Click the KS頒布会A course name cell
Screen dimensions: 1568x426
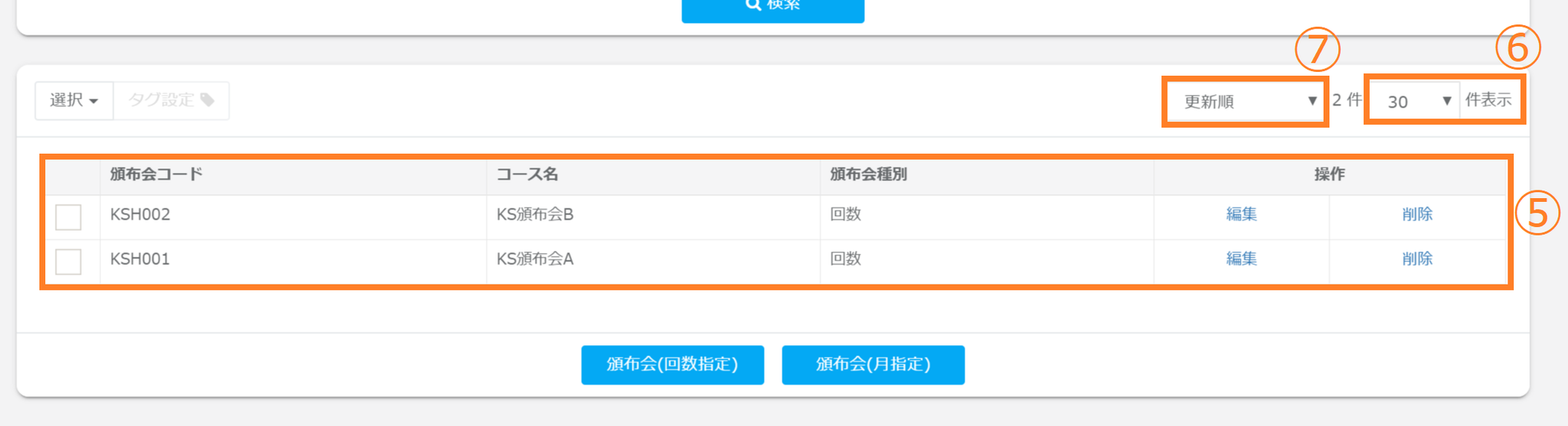(x=535, y=259)
